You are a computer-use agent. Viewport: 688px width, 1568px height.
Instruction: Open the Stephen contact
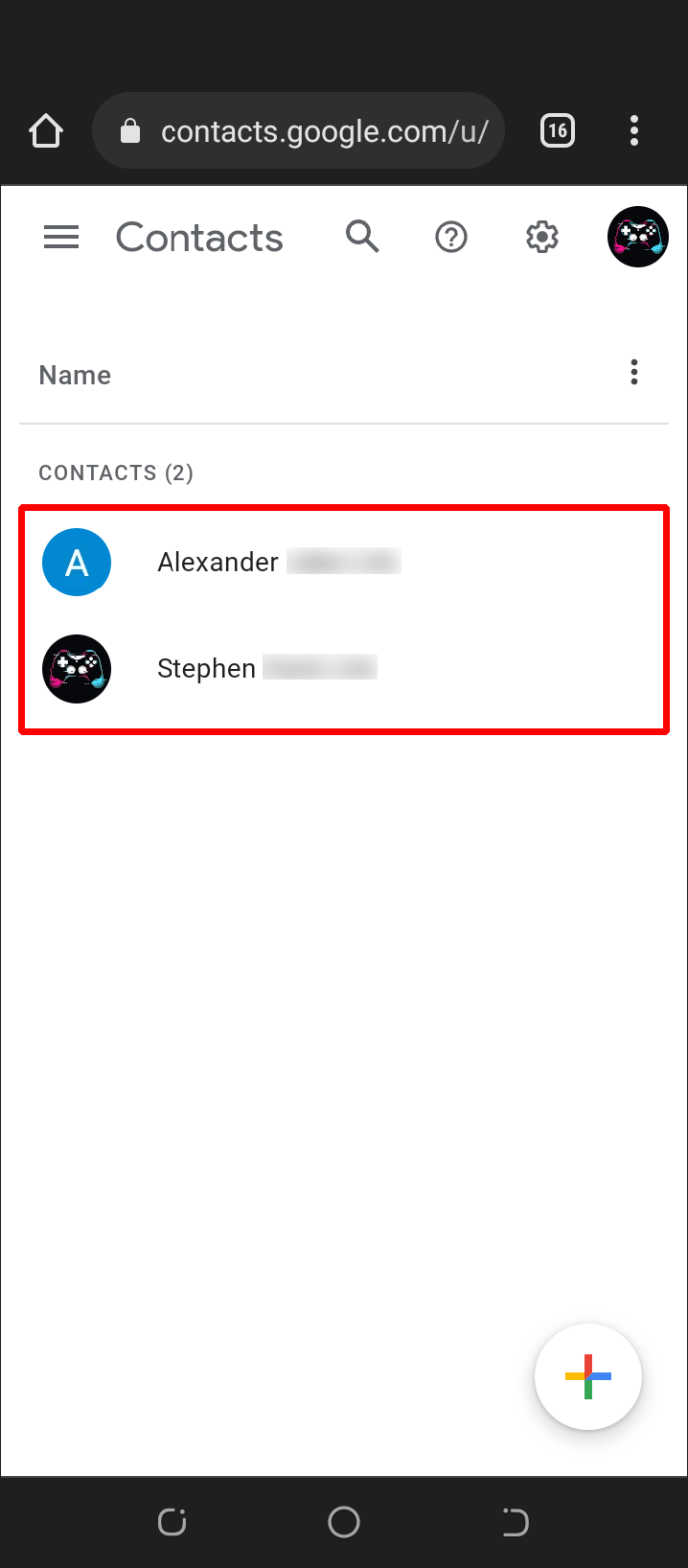pyautogui.click(x=344, y=669)
